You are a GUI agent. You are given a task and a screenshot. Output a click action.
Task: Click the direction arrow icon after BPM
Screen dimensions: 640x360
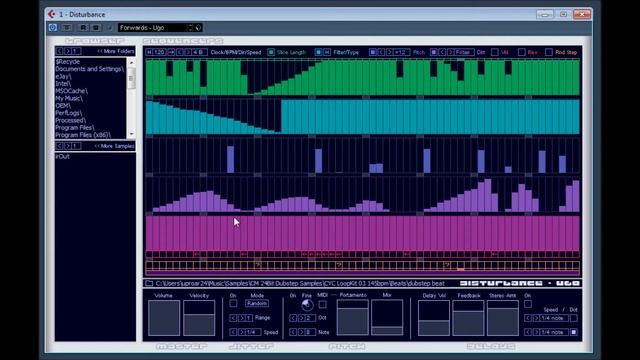[x=171, y=52]
